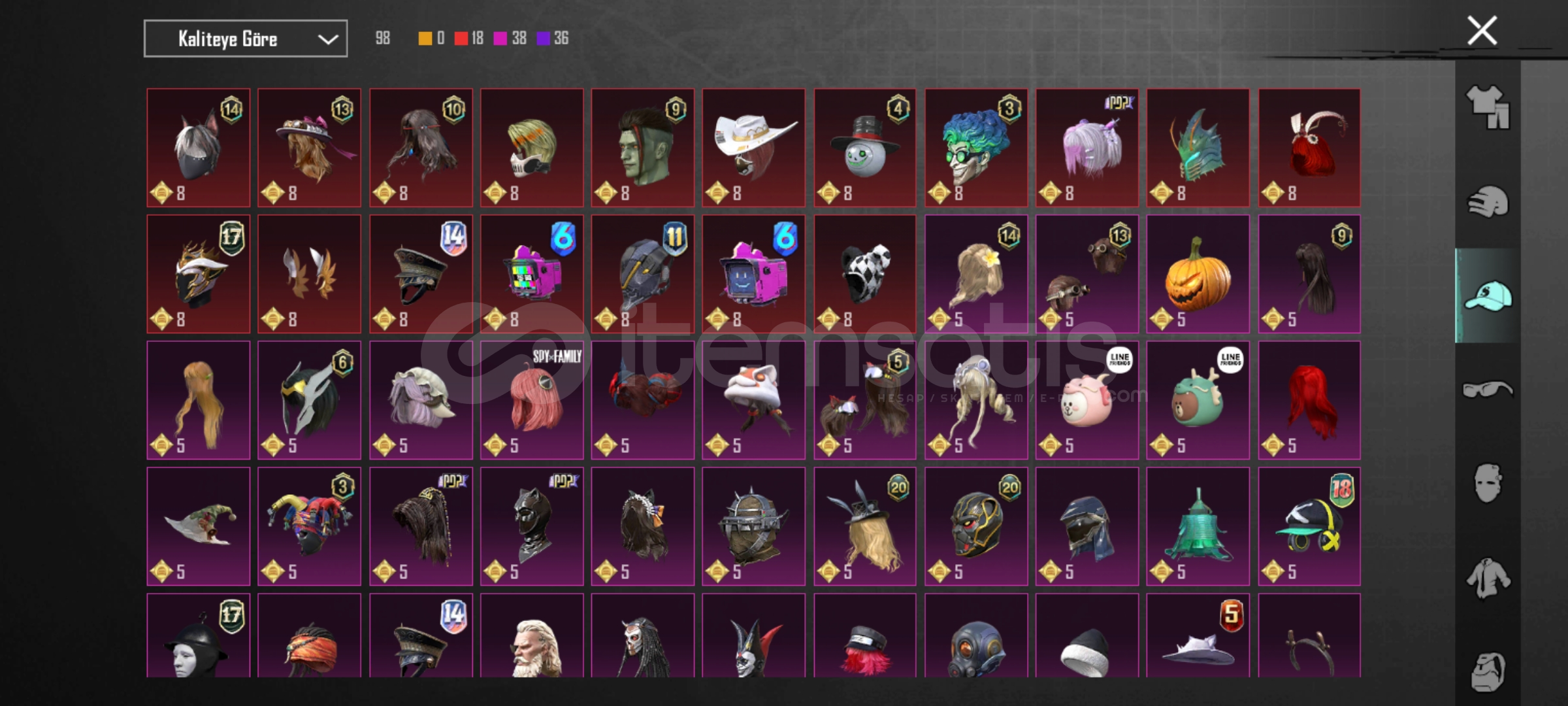1568x706 pixels.
Task: Close the inventory with X button
Action: click(1482, 31)
